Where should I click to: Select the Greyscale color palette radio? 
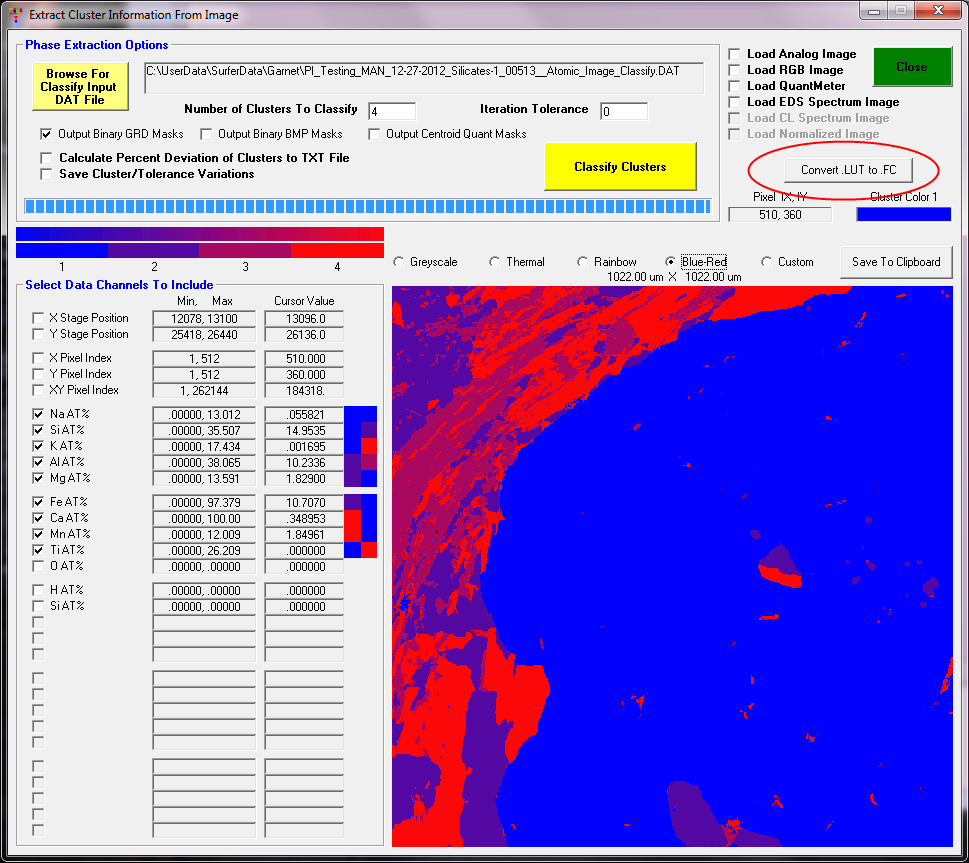[399, 262]
